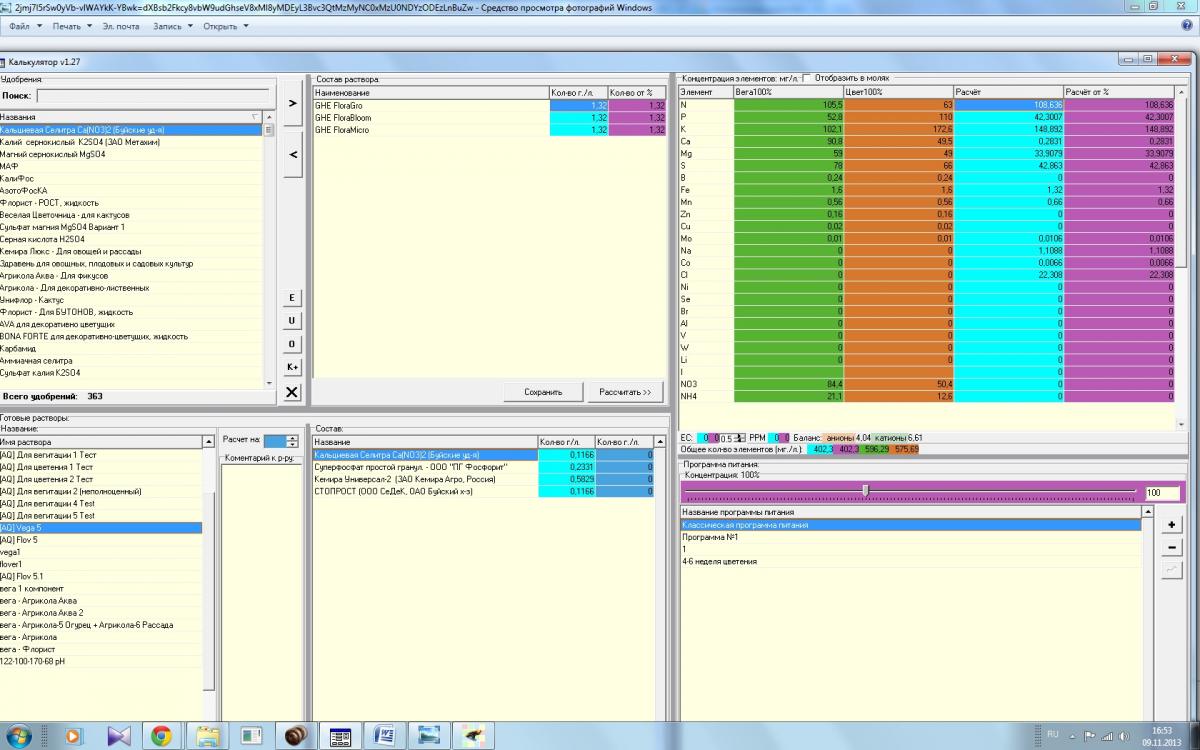
Task: Click the minus button to remove nutrition program
Action: [x=1171, y=548]
